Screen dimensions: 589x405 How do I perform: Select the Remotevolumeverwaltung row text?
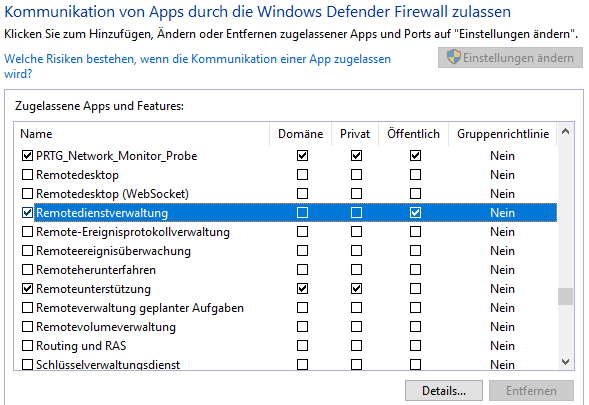(106, 327)
